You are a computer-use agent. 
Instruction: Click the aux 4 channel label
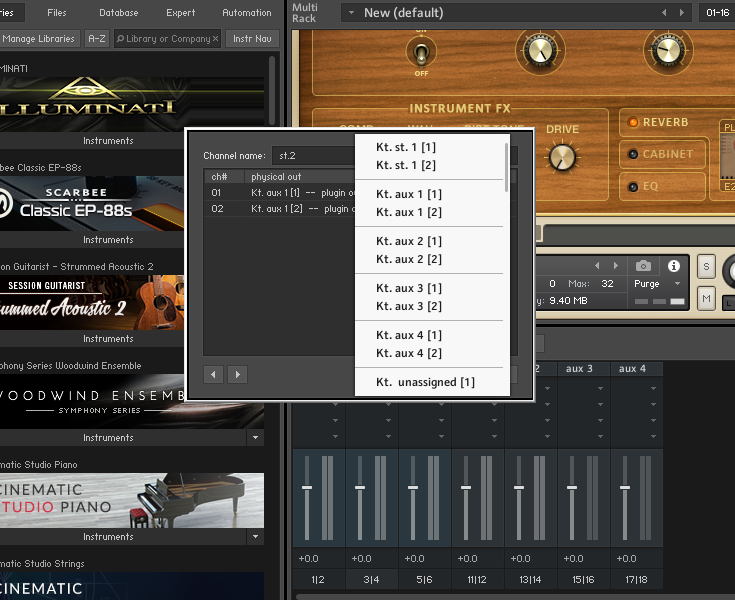[632, 368]
